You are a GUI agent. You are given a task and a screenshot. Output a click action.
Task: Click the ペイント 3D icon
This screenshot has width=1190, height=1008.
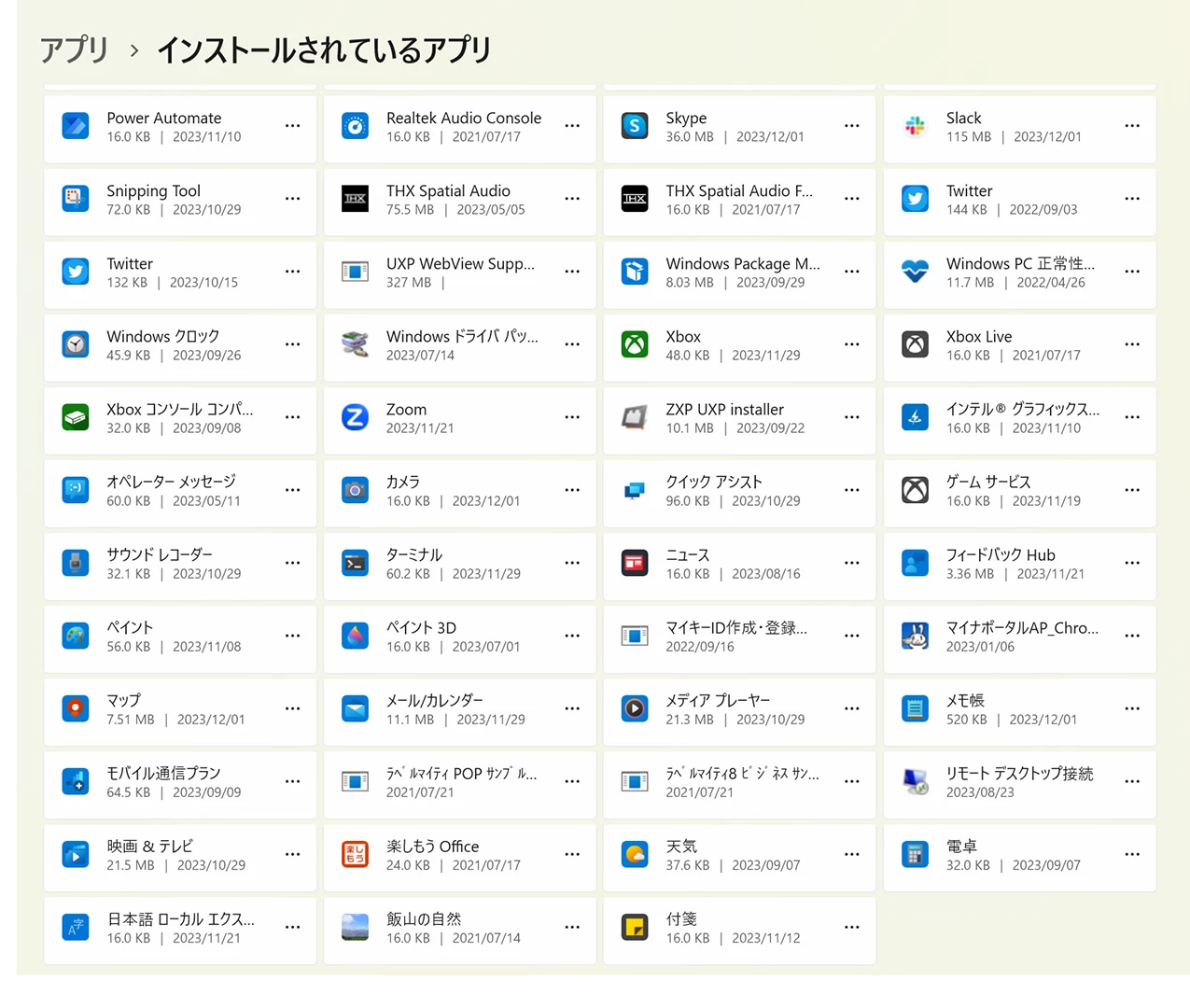tap(355, 636)
